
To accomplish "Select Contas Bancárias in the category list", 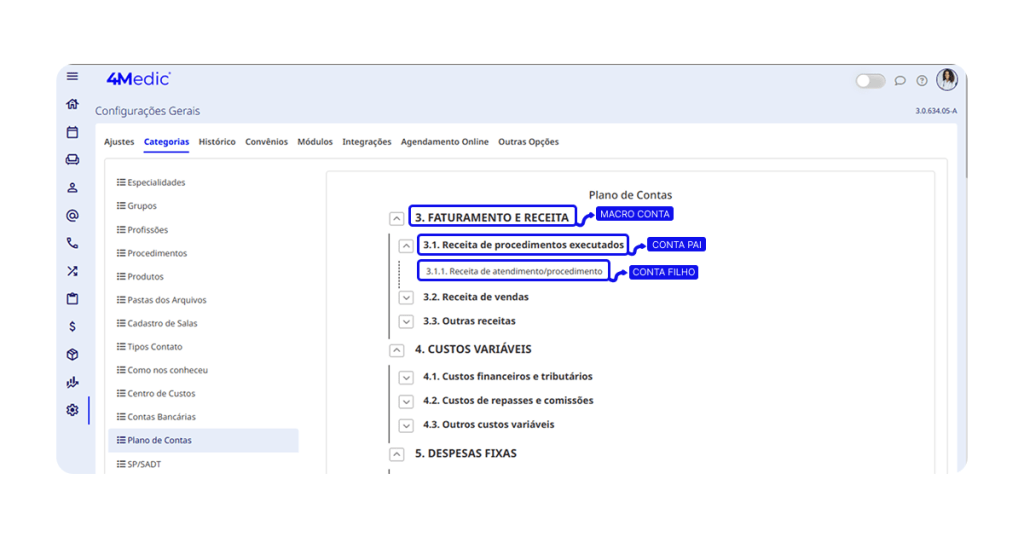I will point(161,417).
